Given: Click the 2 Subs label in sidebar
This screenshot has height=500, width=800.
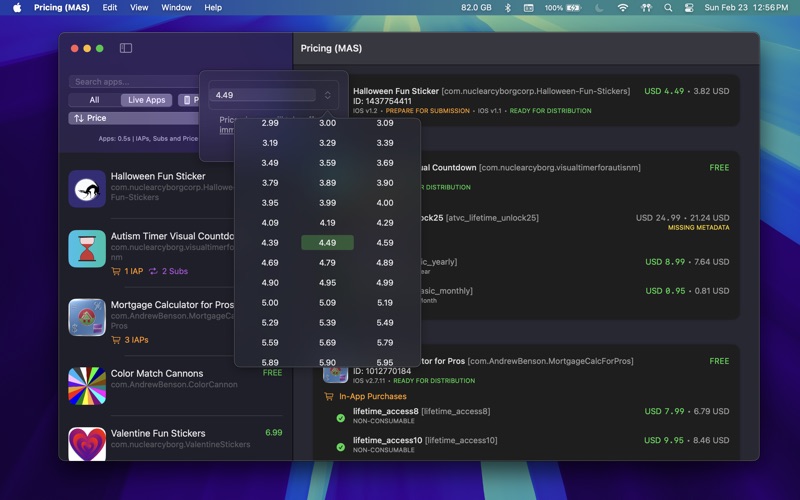Looking at the screenshot, I should click(x=175, y=271).
